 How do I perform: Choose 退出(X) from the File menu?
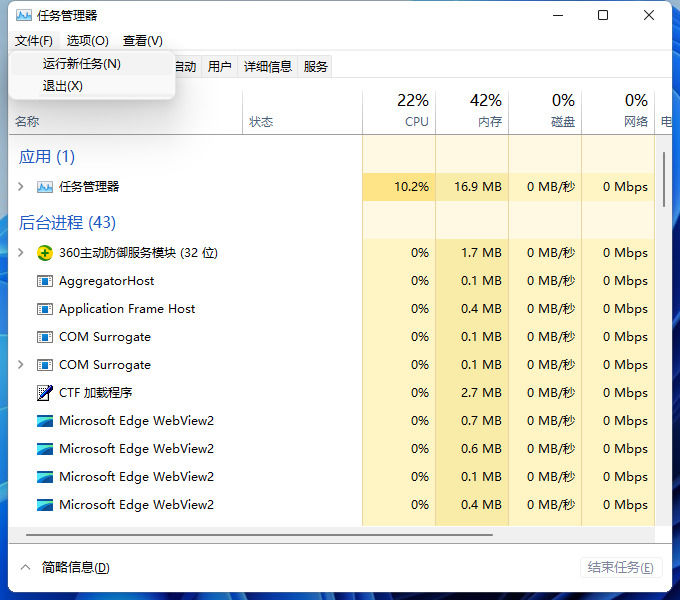coord(92,86)
